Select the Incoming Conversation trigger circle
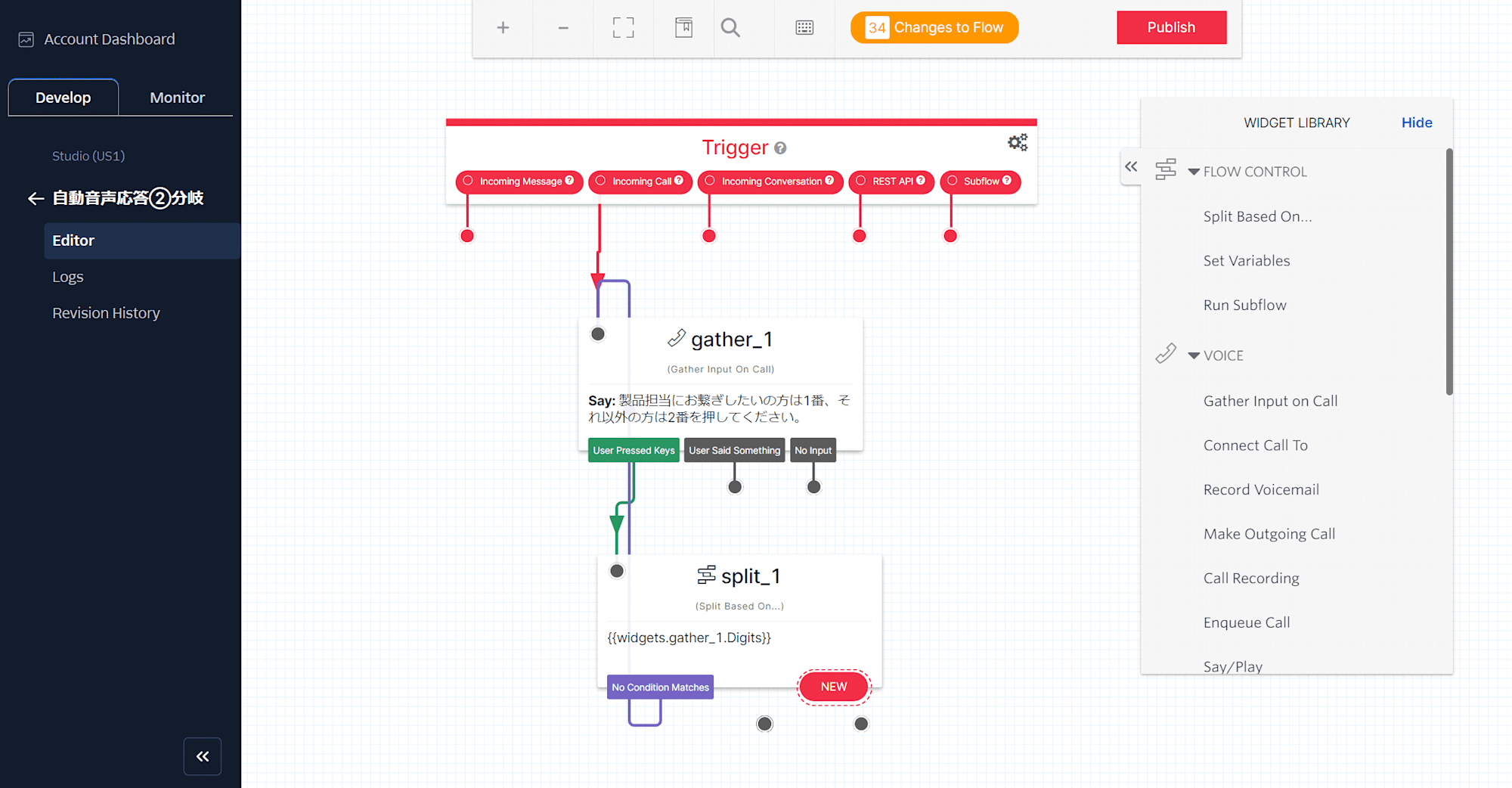1512x788 pixels. pos(710,181)
